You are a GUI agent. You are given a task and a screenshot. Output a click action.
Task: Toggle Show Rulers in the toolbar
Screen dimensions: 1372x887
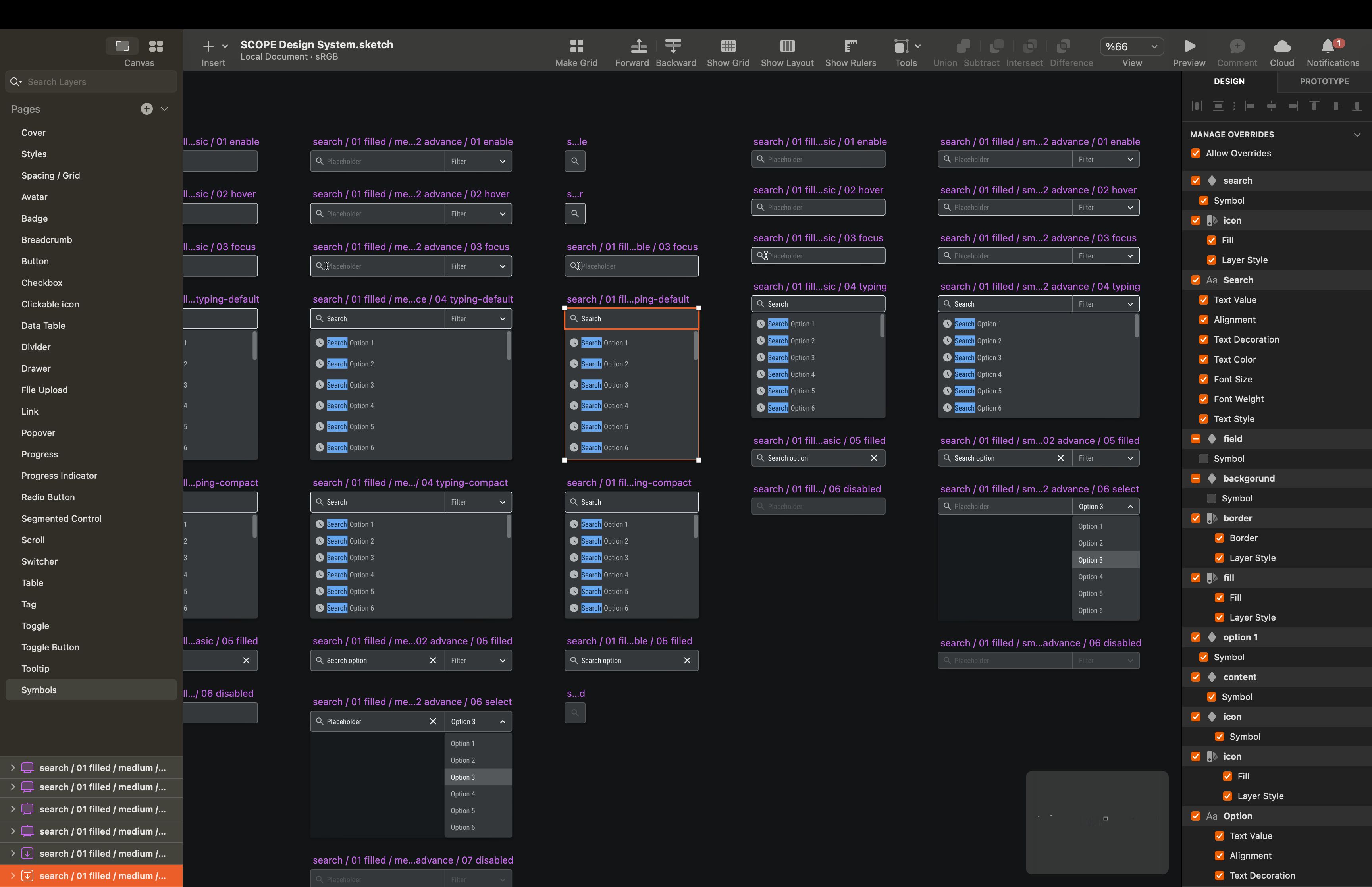(x=850, y=46)
